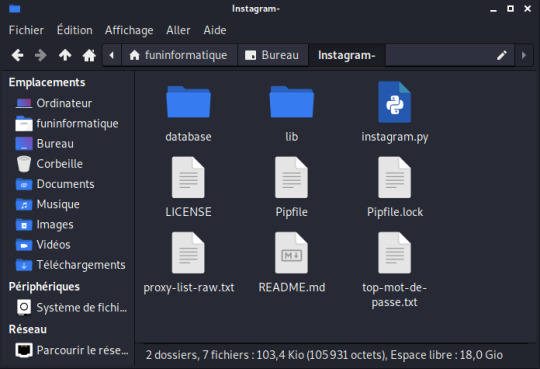The image size is (540, 369).
Task: Open Système de fichiers device
Action: (x=68, y=307)
